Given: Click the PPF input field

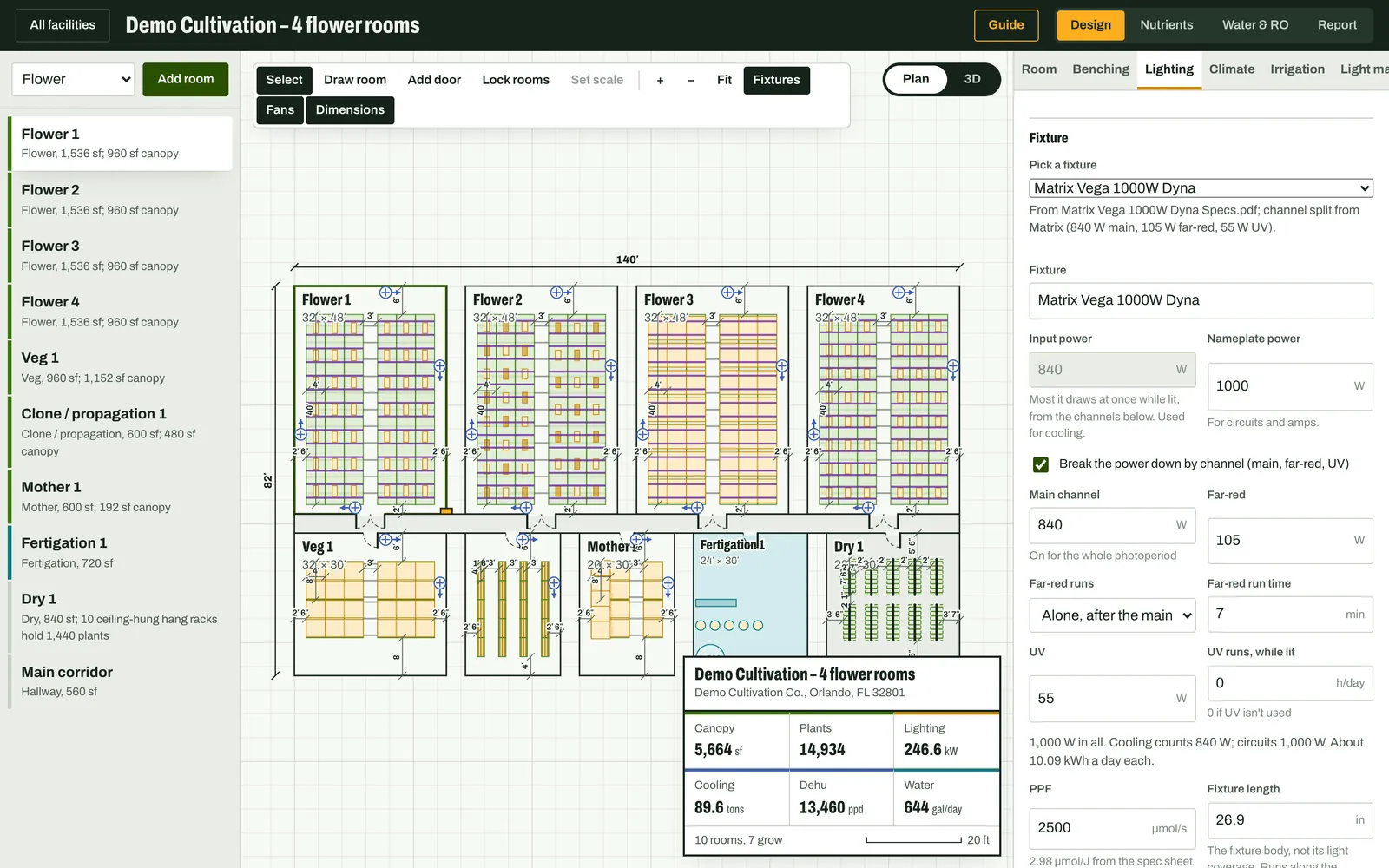Looking at the screenshot, I should tap(1112, 828).
